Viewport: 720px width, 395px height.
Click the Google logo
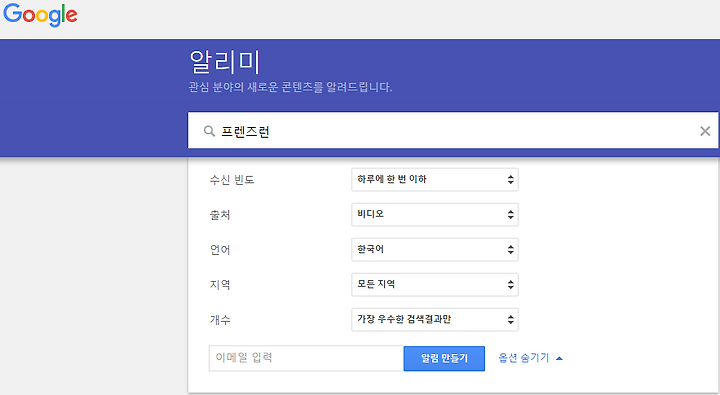[x=40, y=15]
